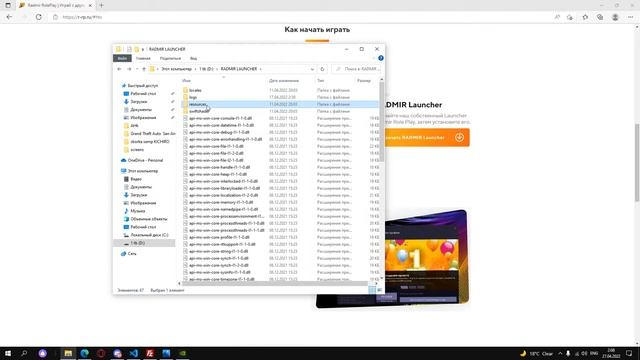Image resolution: width=640 pixels, height=360 pixels.
Task: Open Grand Theft Auto San An folder shortcut
Action: coord(153,133)
